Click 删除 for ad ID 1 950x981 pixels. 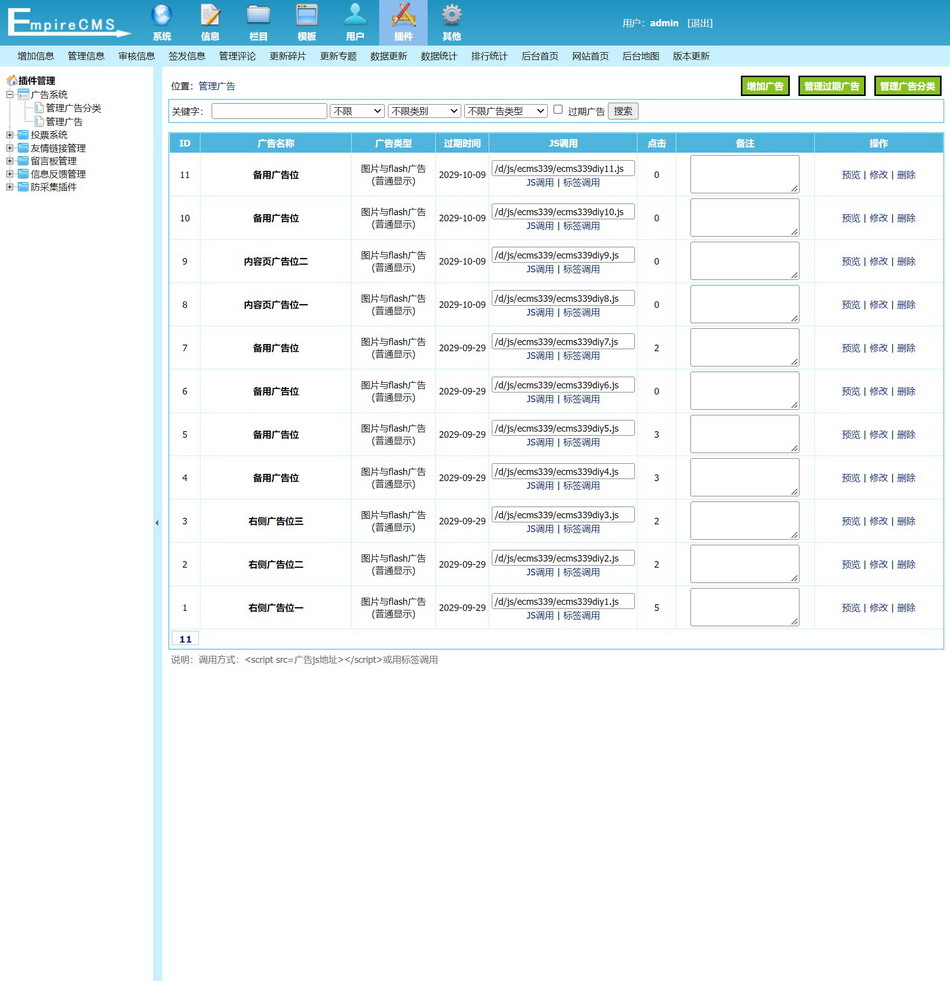(906, 608)
